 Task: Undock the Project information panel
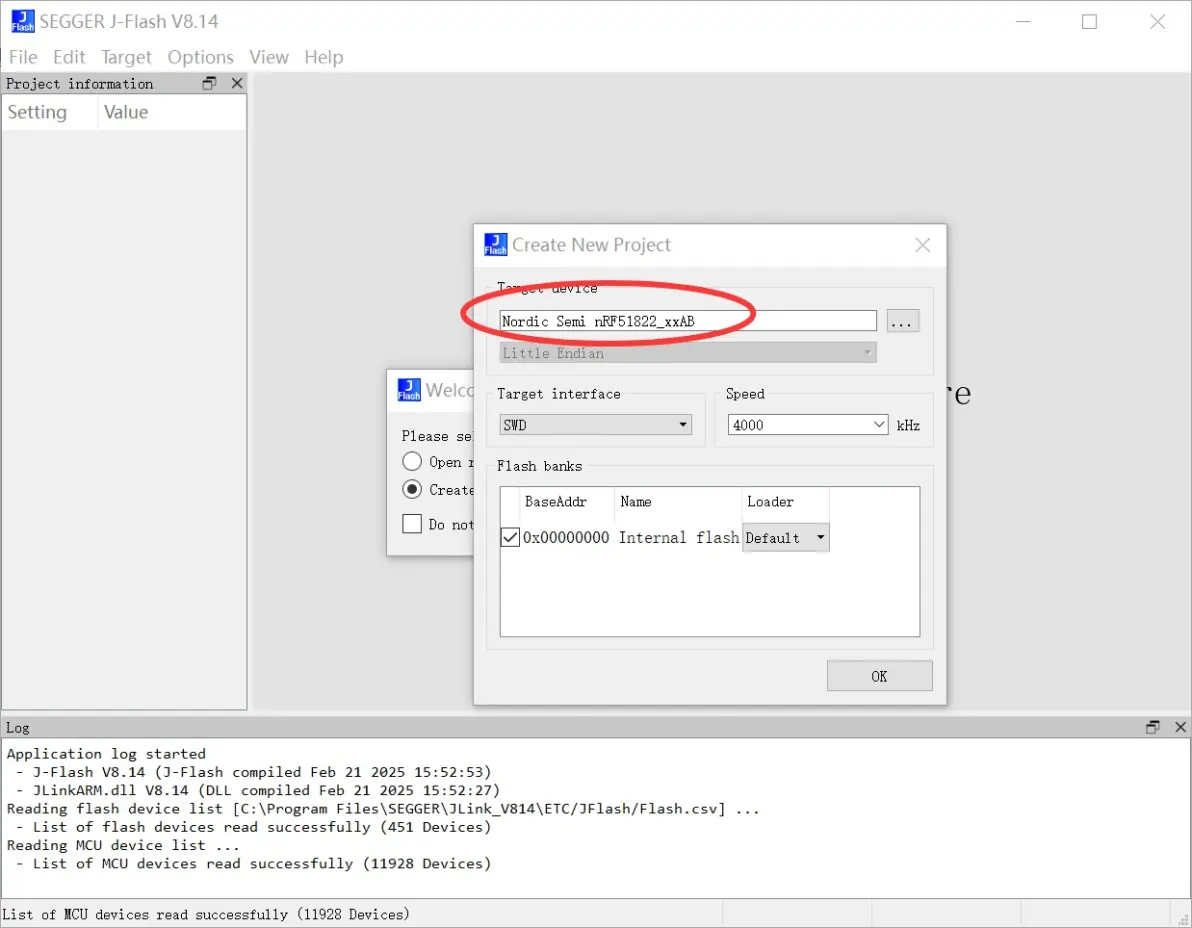[x=210, y=83]
